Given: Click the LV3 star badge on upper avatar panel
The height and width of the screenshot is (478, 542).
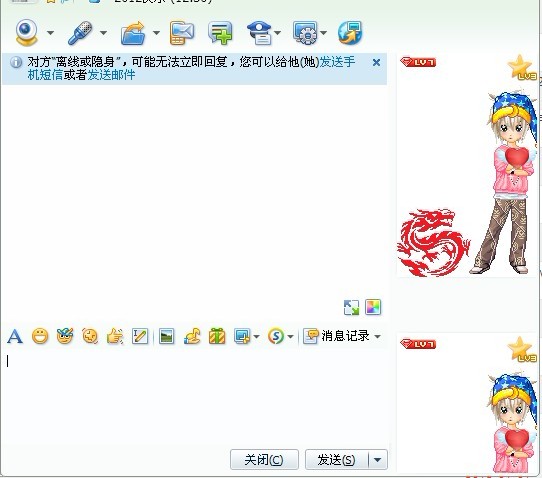Looking at the screenshot, I should [522, 68].
